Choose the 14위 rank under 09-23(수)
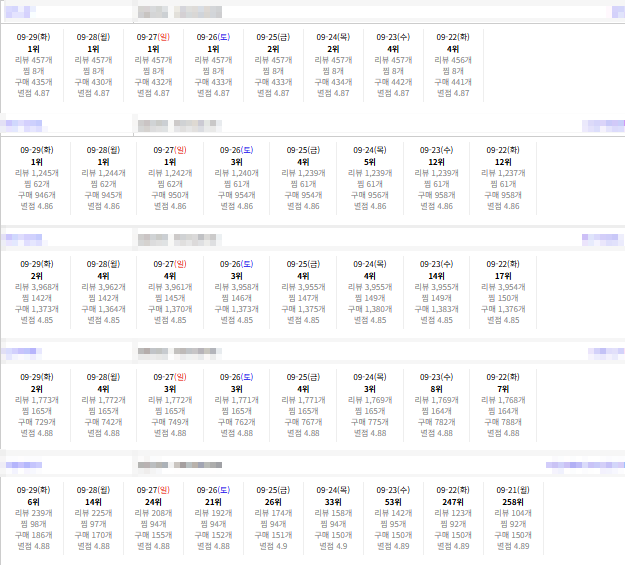This screenshot has width=625, height=565. [x=436, y=276]
